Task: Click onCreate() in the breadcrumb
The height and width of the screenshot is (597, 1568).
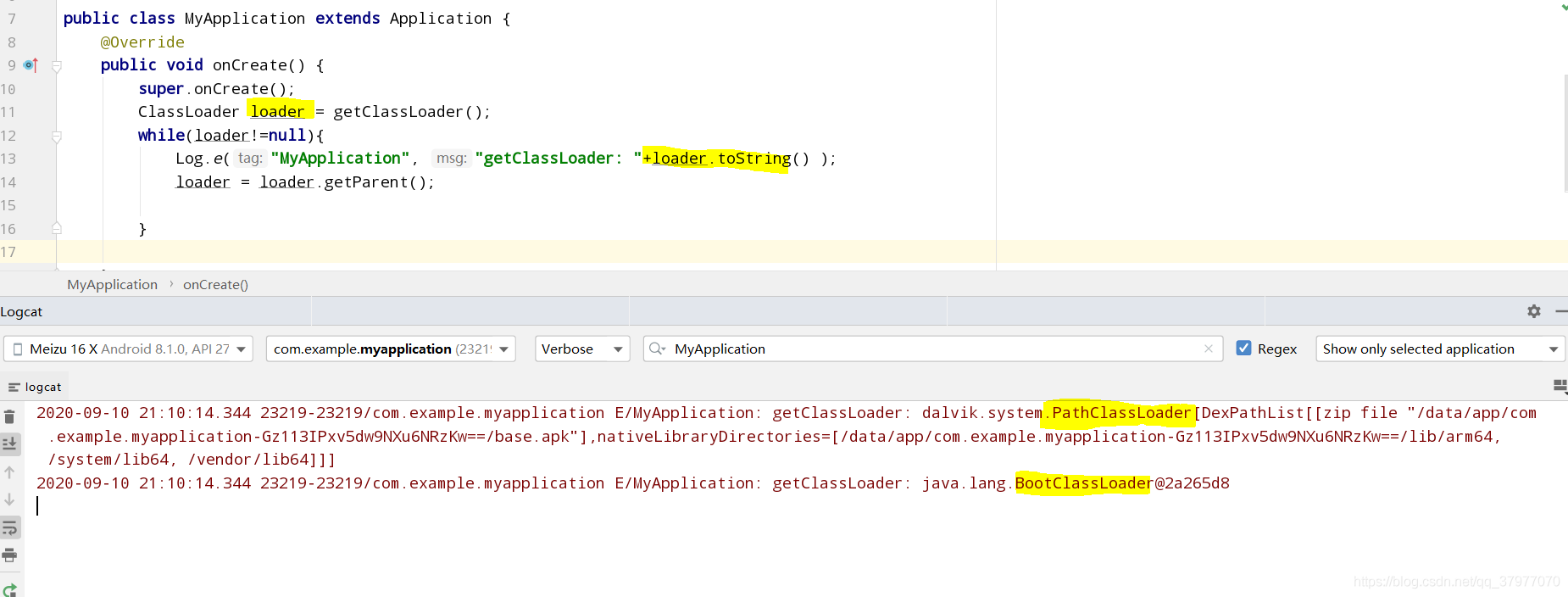Action: [215, 285]
